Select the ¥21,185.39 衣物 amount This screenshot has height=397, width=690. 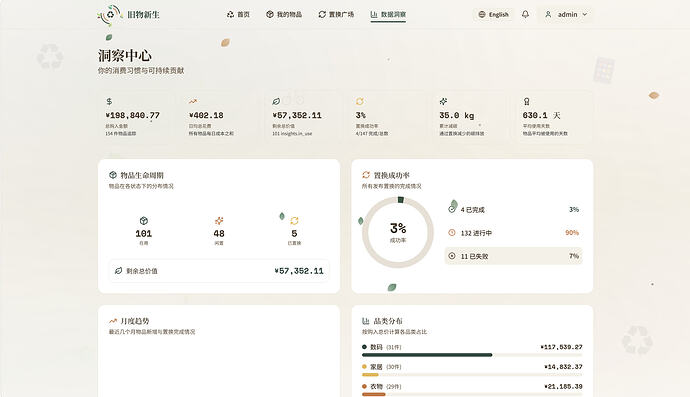tap(563, 386)
